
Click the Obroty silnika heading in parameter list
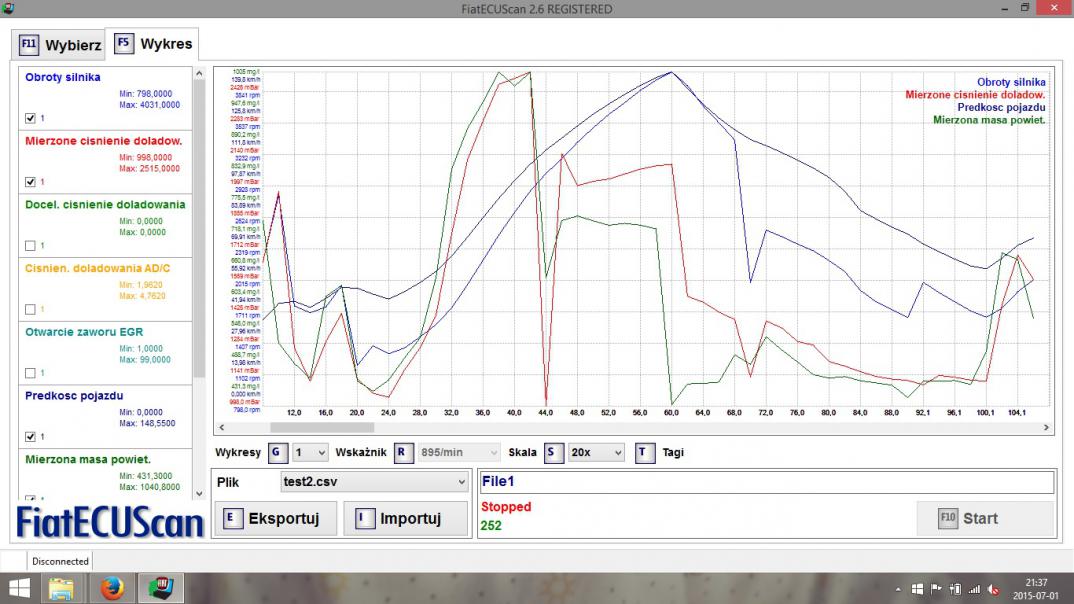[63, 77]
